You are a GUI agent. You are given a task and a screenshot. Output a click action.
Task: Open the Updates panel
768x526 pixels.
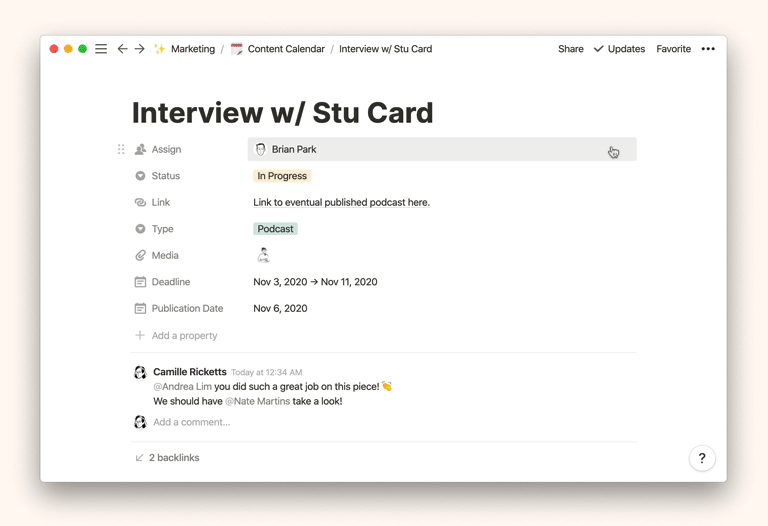[x=619, y=49]
